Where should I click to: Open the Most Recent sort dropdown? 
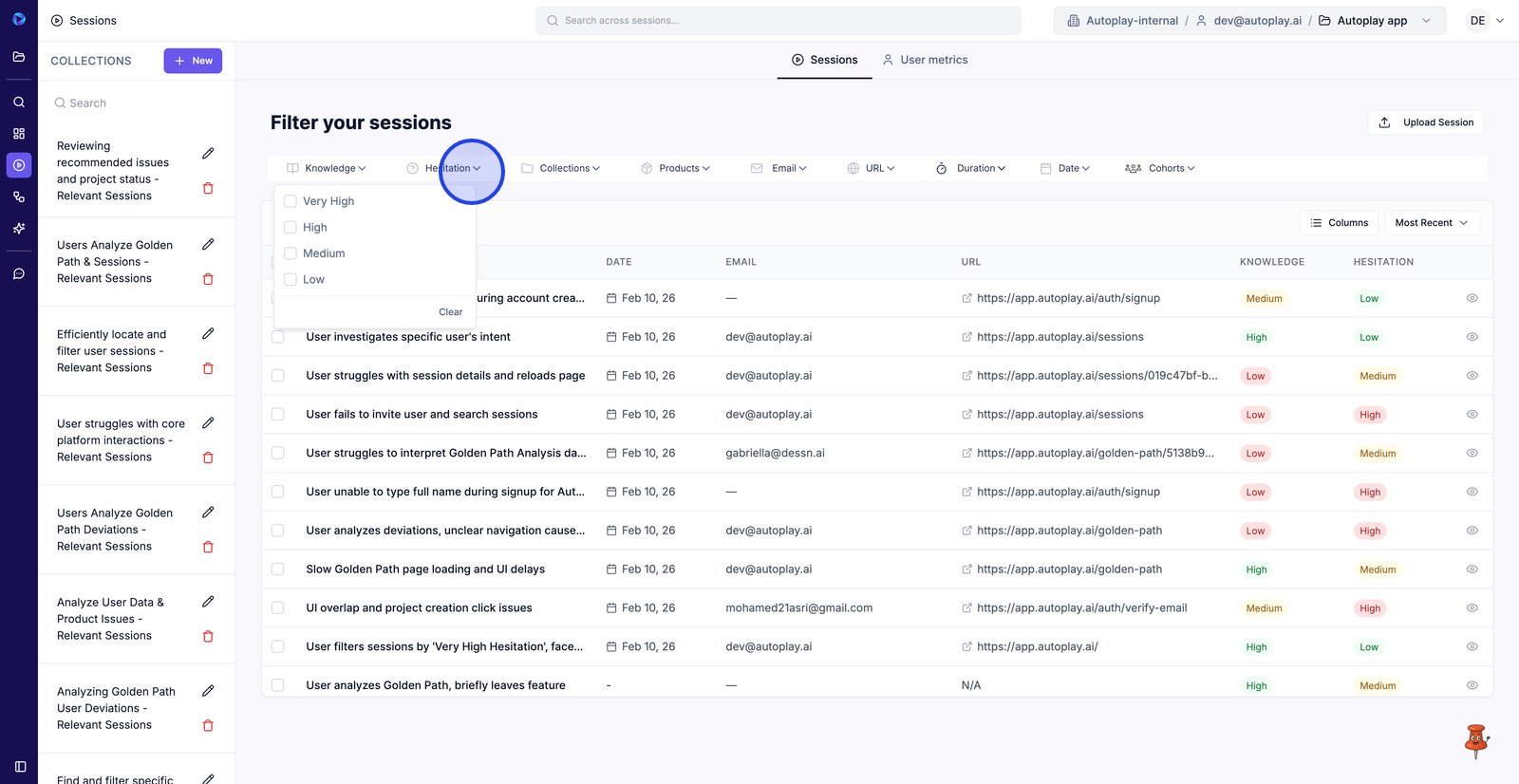[1431, 223]
